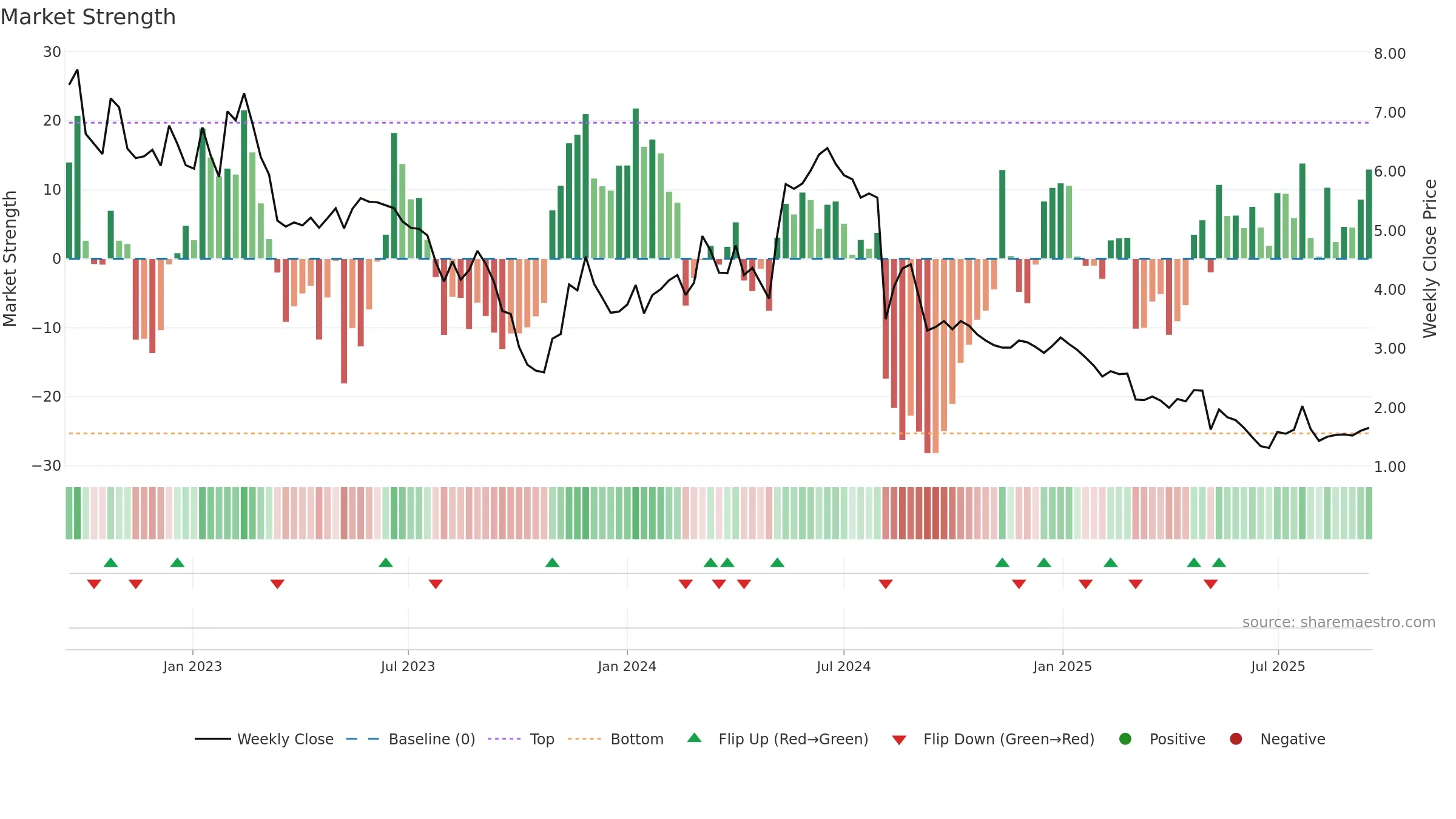The height and width of the screenshot is (819, 1456).
Task: Click the 0 left-axis tick label
Action: 56,259
